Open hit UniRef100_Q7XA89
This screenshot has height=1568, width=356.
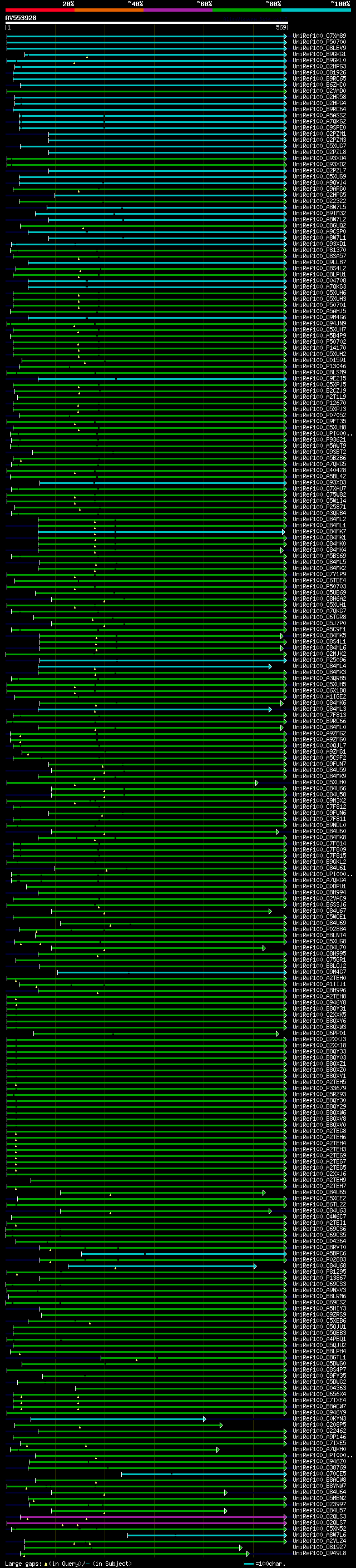[x=319, y=36]
